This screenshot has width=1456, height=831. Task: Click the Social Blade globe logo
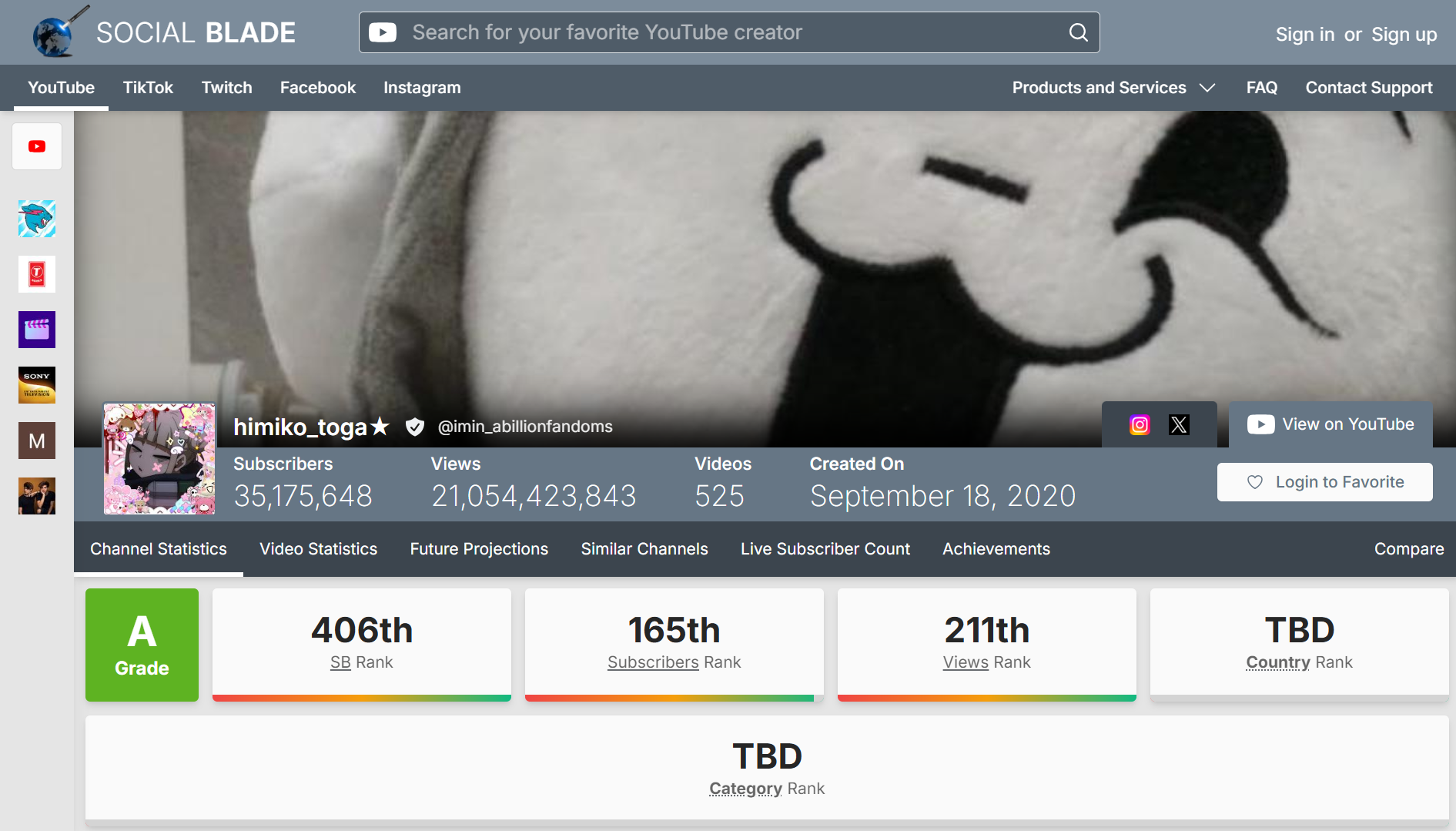click(x=60, y=32)
